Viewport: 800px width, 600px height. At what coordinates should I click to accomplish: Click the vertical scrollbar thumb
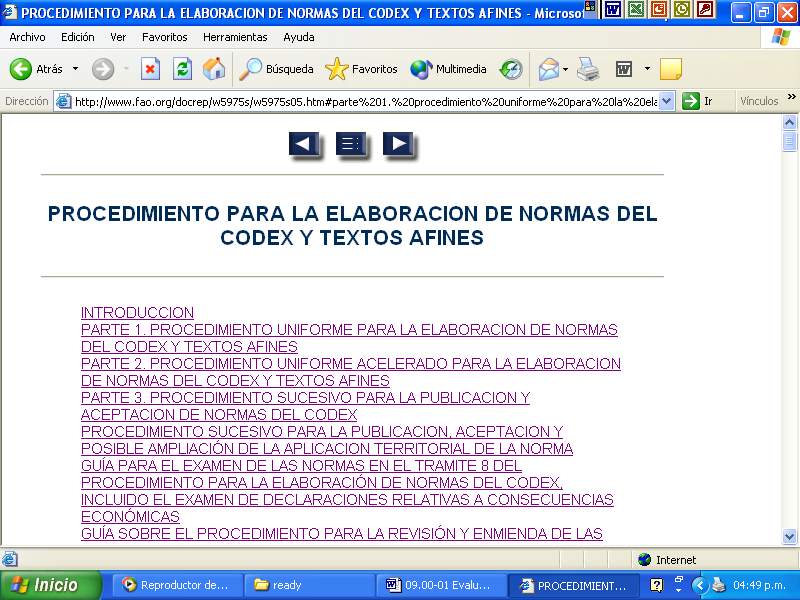point(789,141)
